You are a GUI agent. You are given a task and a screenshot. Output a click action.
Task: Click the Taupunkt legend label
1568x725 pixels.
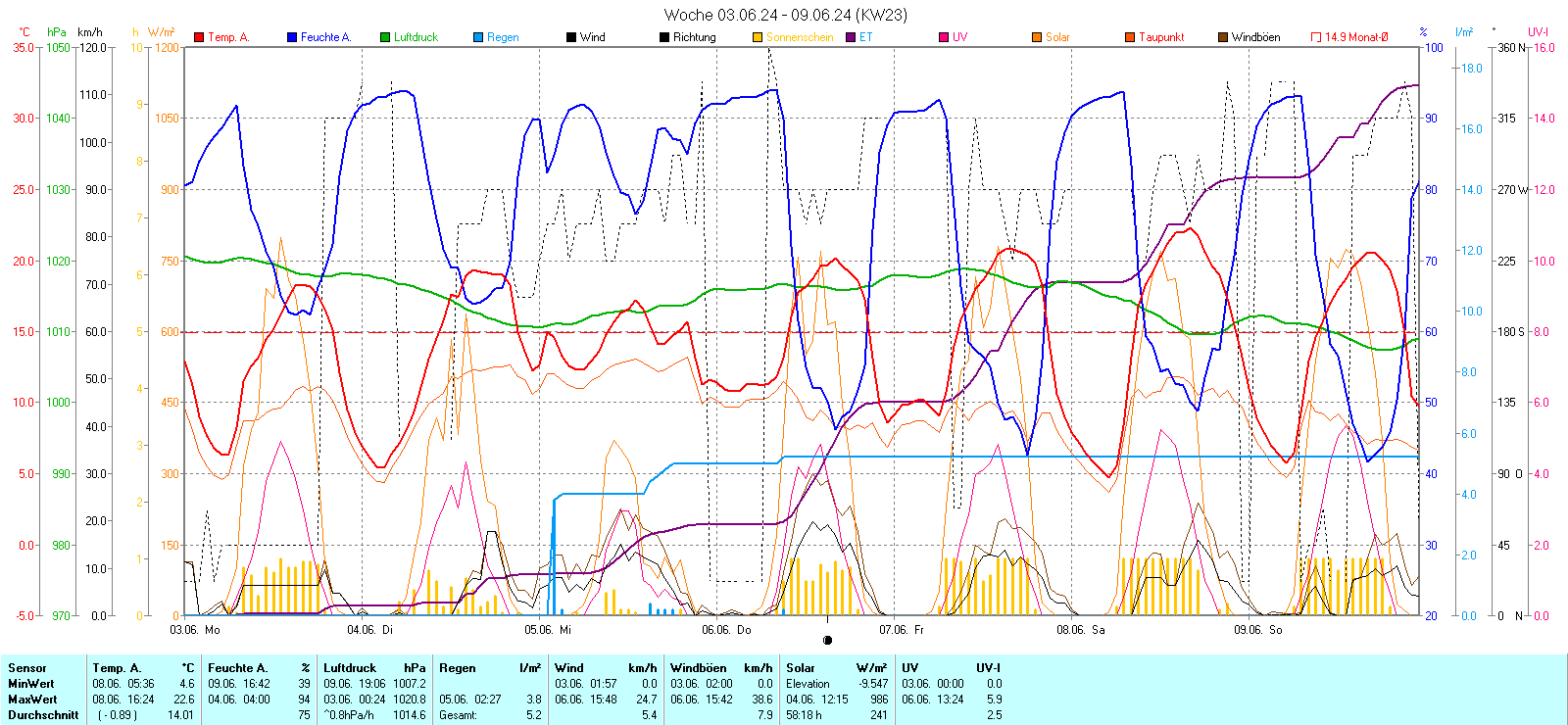(x=1161, y=37)
